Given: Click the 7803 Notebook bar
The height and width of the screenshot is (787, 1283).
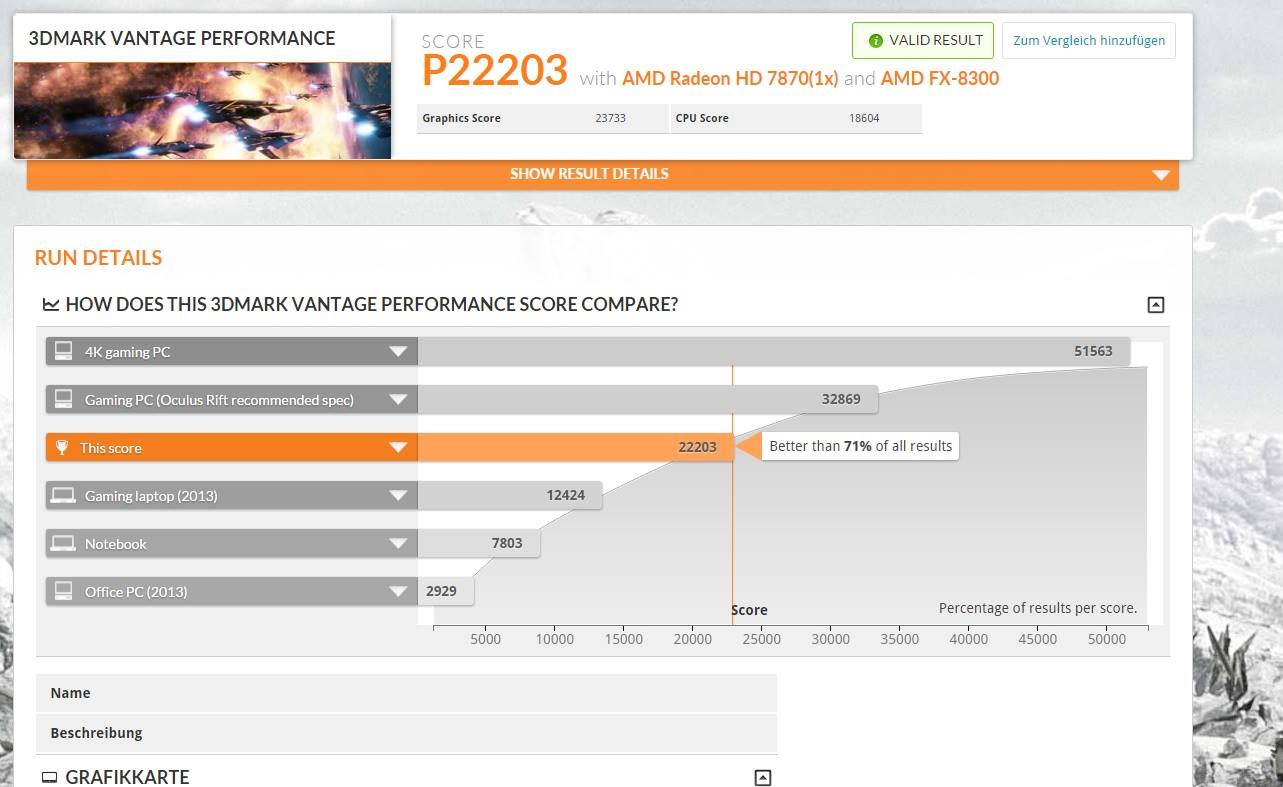Looking at the screenshot, I should coord(479,544).
